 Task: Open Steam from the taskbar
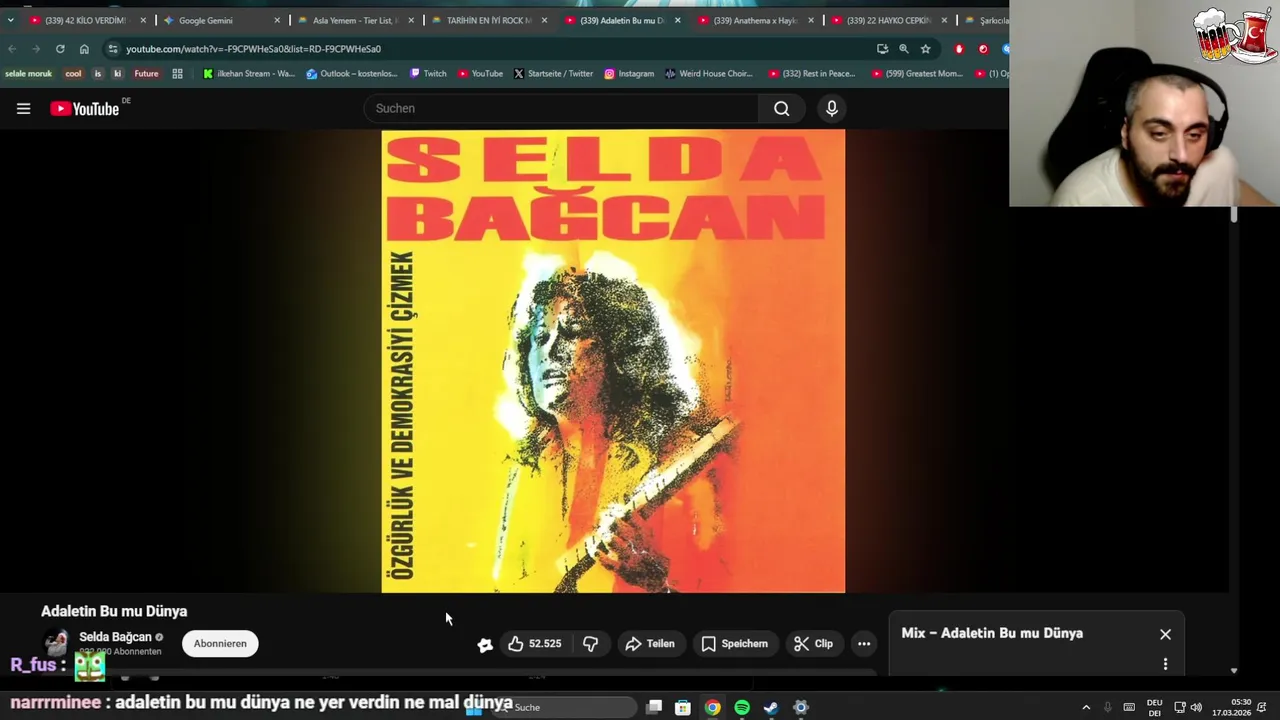pyautogui.click(x=771, y=708)
